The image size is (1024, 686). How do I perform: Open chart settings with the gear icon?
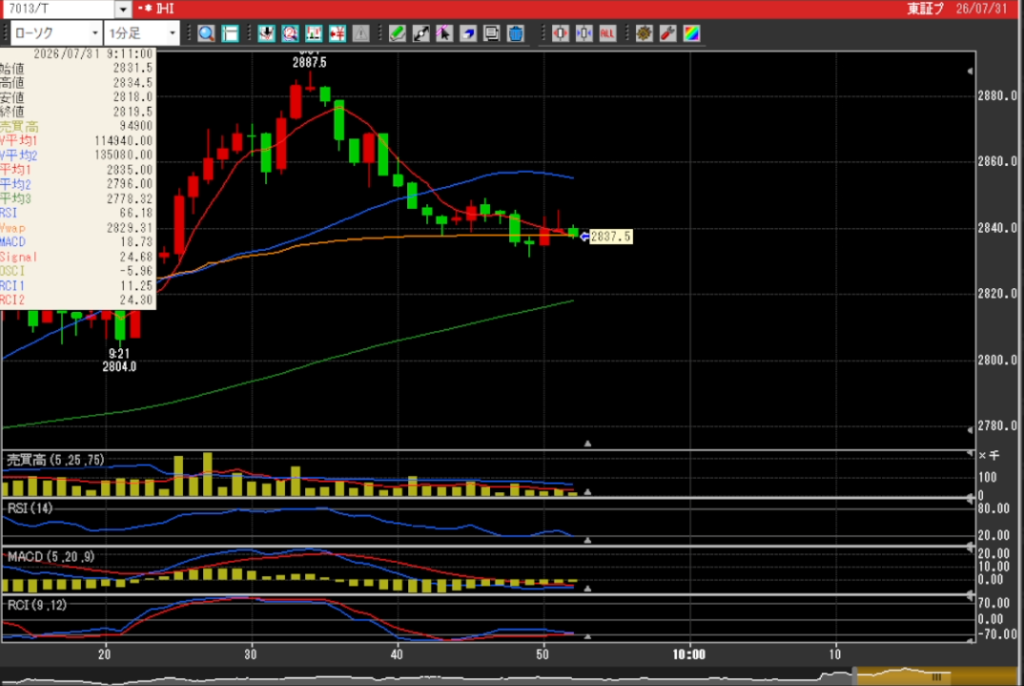(644, 33)
